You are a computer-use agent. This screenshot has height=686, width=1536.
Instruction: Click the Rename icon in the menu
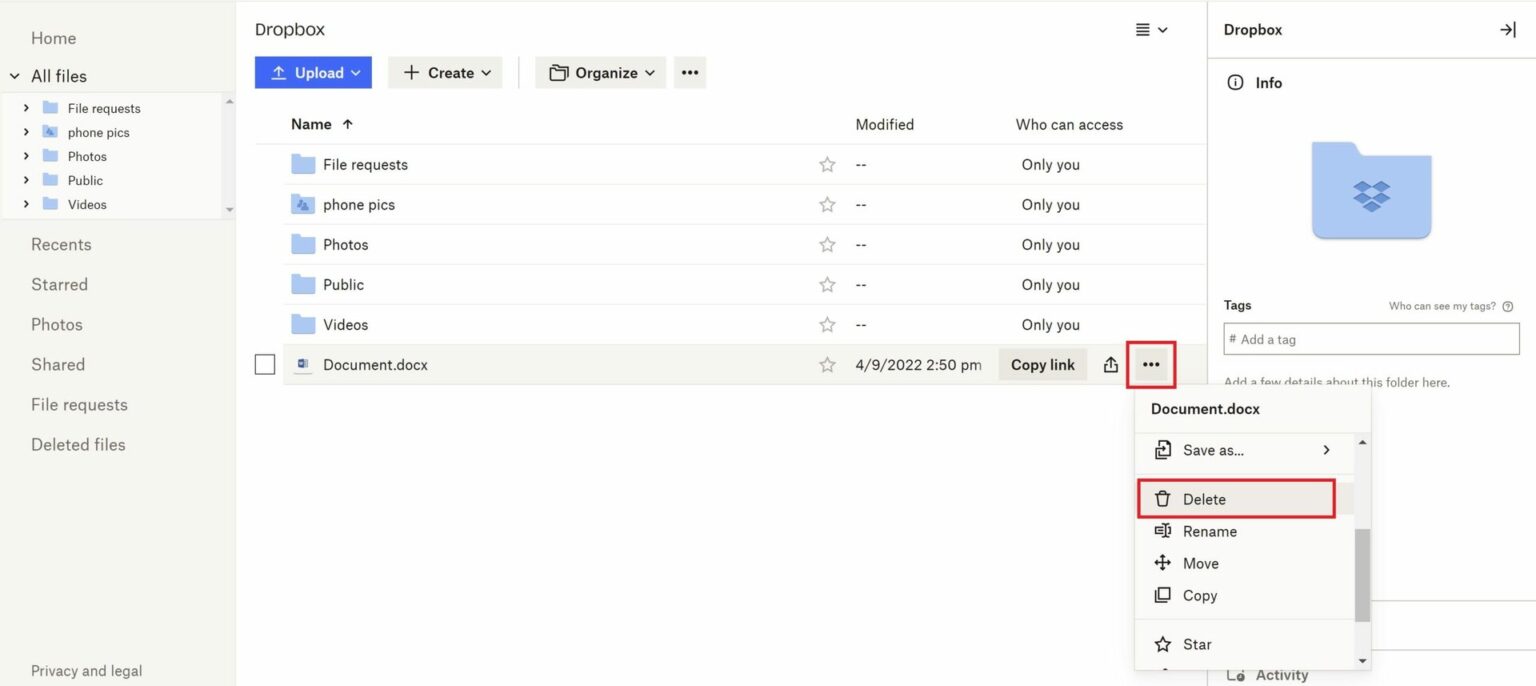tap(1163, 531)
